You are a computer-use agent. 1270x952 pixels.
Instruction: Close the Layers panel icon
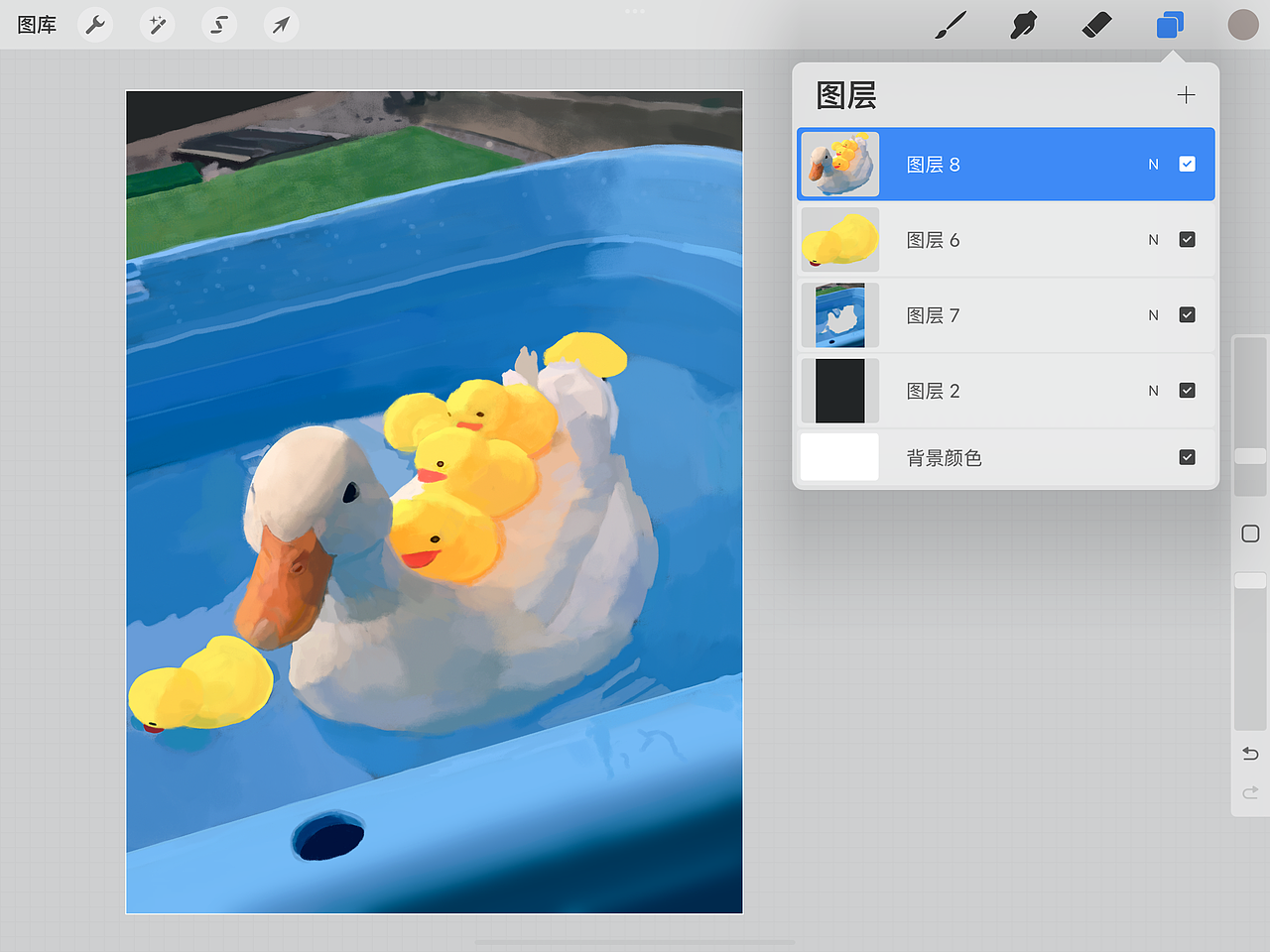(1170, 25)
